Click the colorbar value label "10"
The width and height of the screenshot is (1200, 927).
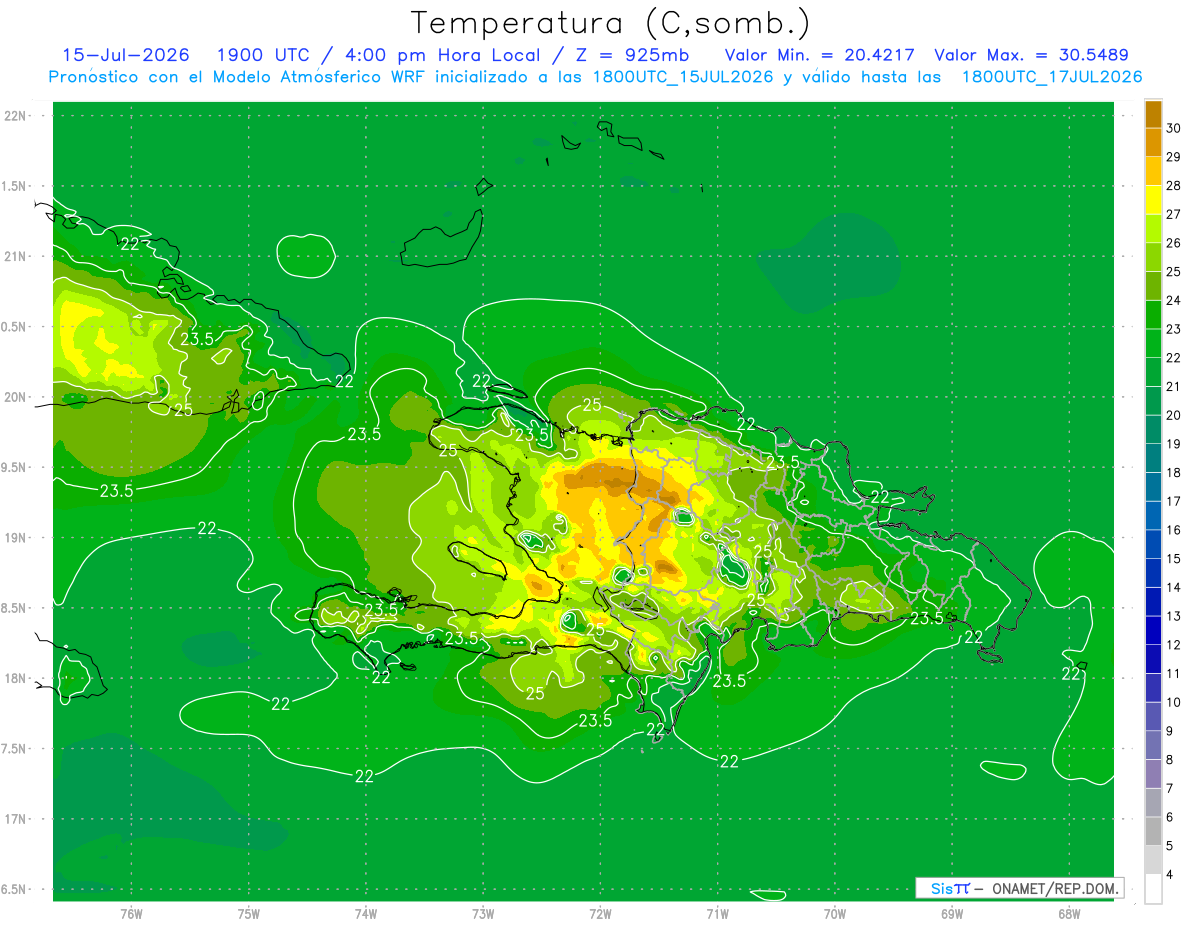point(1174,703)
